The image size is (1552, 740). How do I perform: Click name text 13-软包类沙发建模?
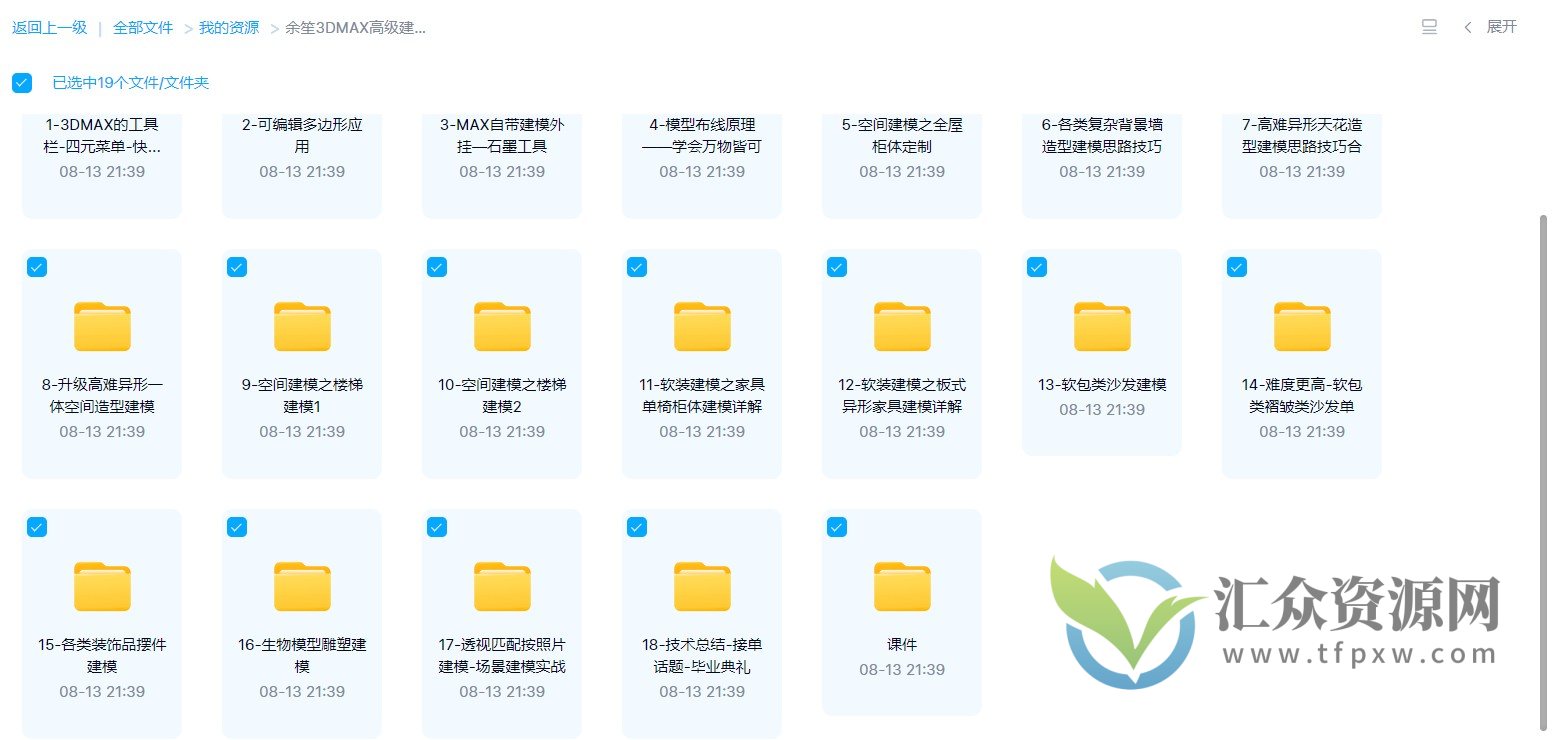[x=1102, y=385]
